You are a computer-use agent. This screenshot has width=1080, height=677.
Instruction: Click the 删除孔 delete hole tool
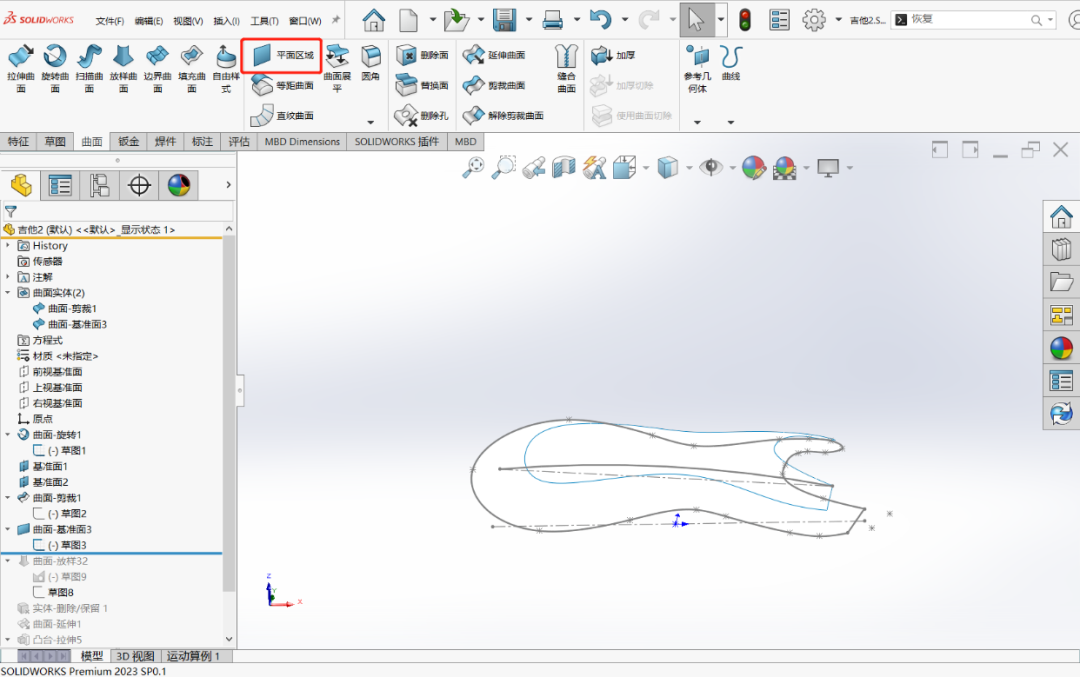click(x=423, y=116)
